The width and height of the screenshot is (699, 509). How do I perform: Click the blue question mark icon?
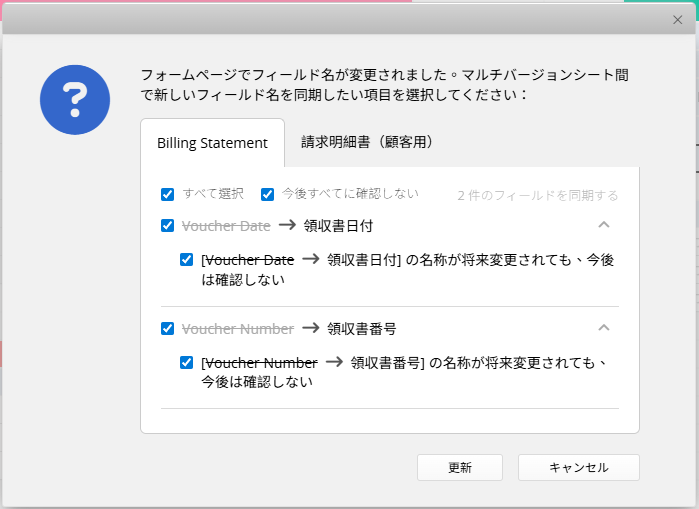point(75,100)
